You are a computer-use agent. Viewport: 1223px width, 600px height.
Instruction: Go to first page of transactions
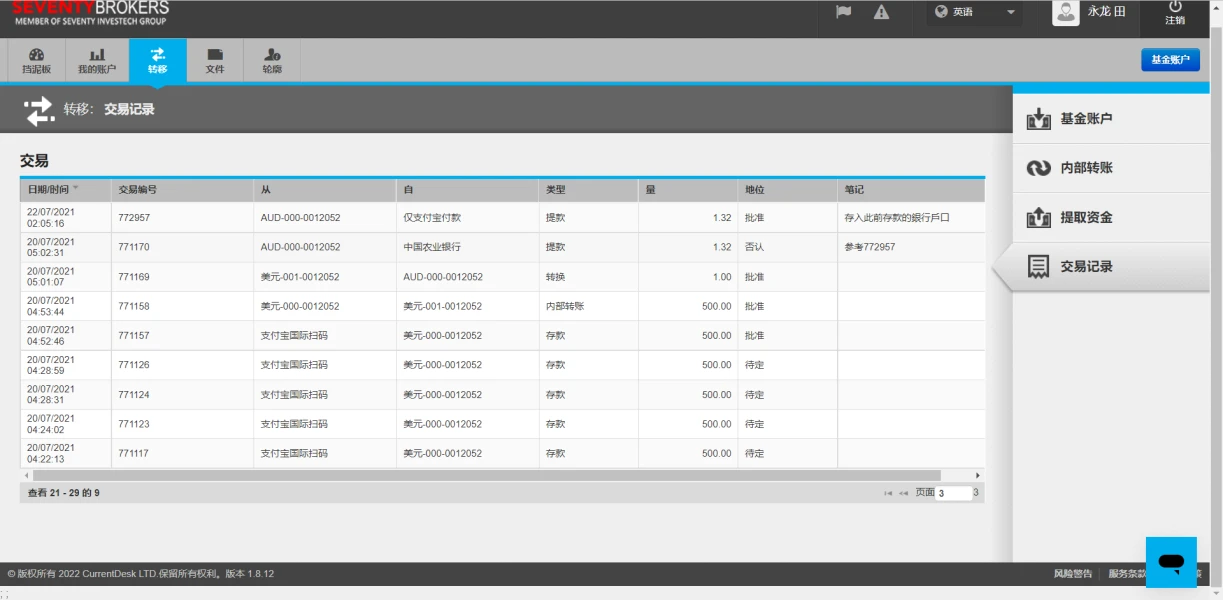(888, 493)
